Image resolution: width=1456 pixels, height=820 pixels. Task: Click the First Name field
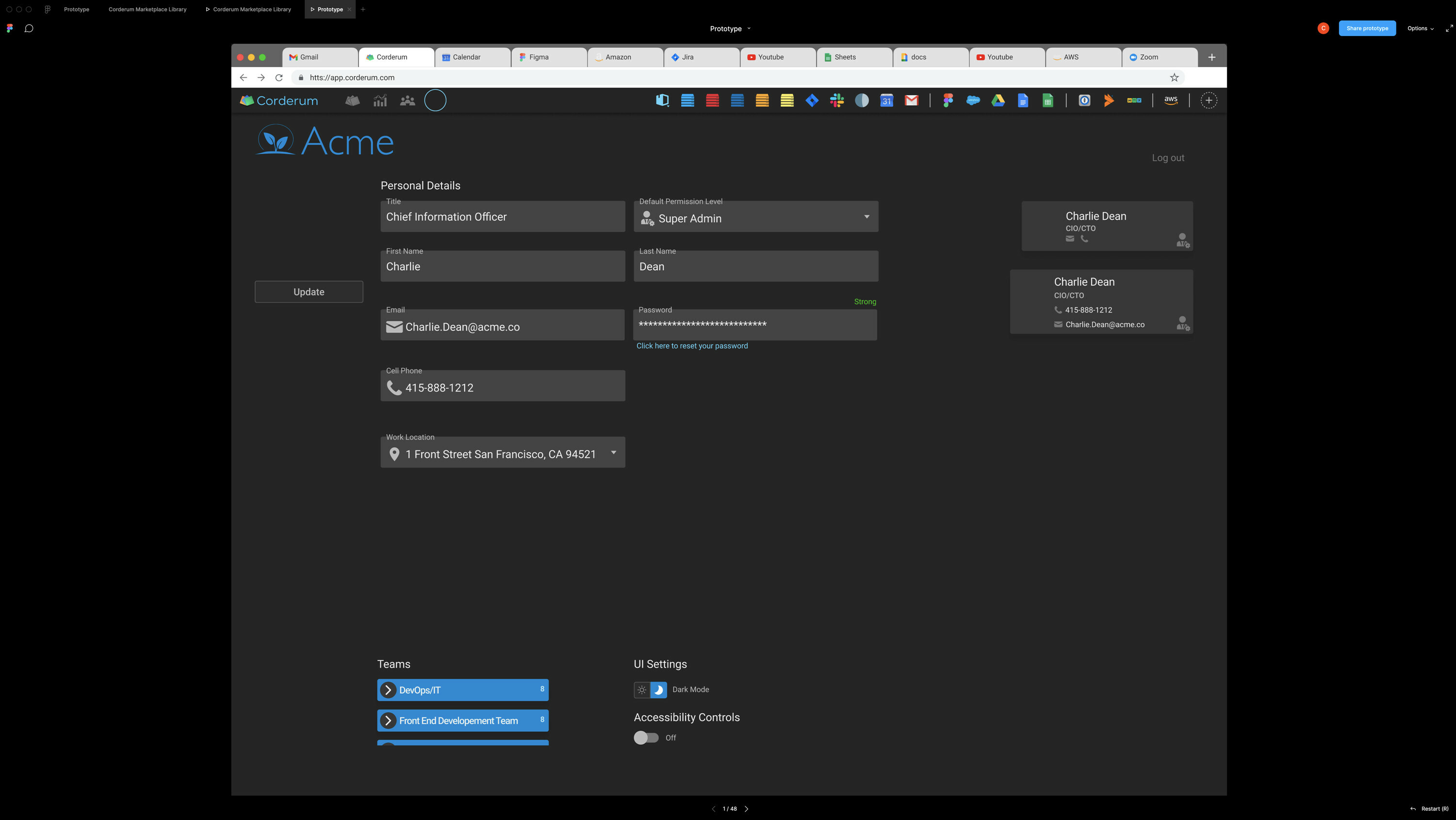503,266
